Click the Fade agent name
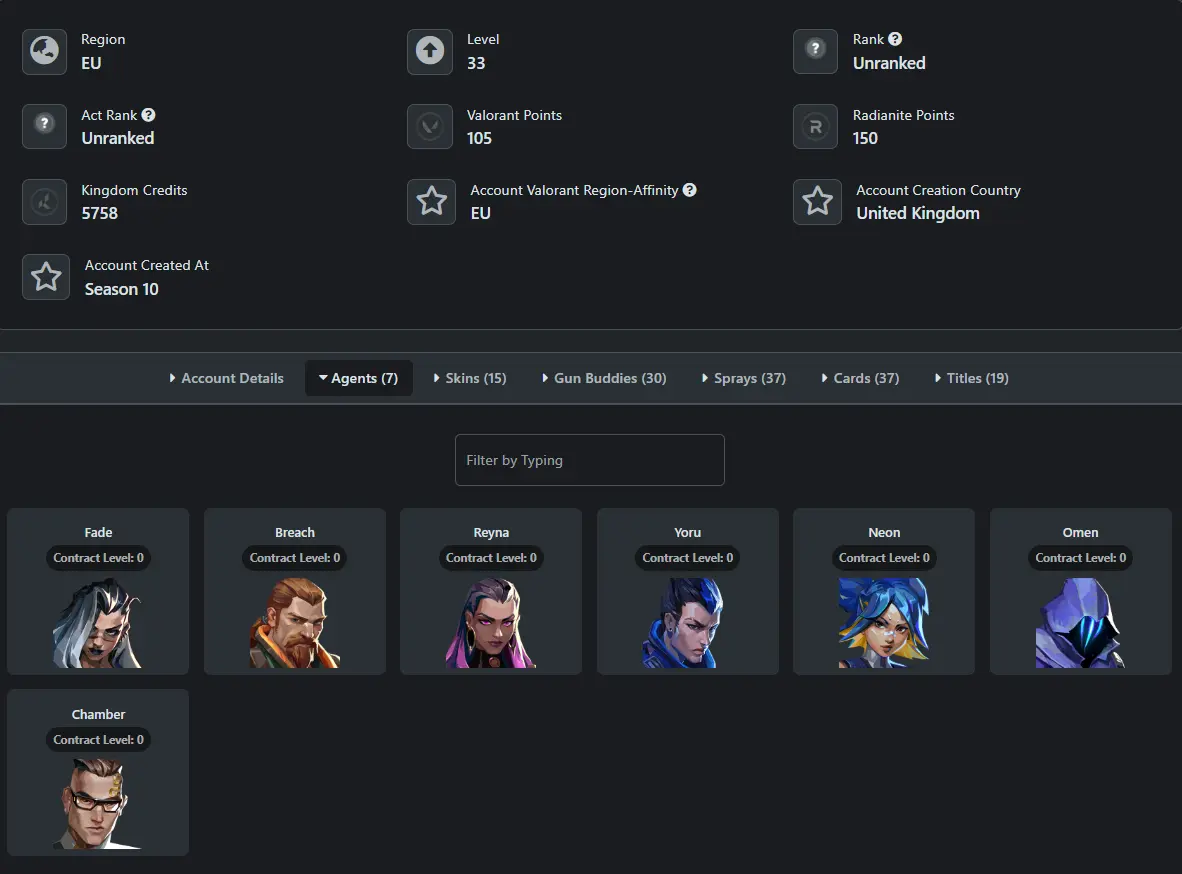This screenshot has height=874, width=1182. pyautogui.click(x=98, y=532)
